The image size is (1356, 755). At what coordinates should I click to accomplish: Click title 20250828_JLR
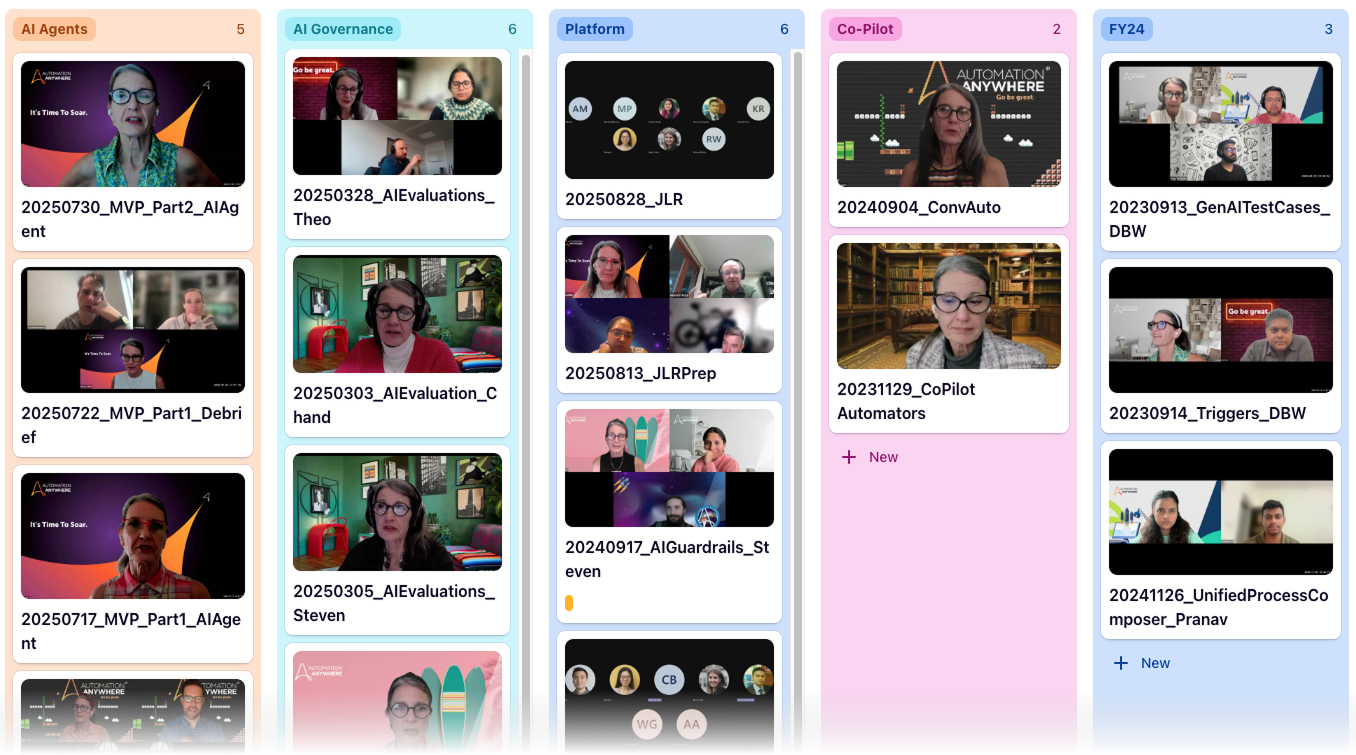tap(624, 199)
